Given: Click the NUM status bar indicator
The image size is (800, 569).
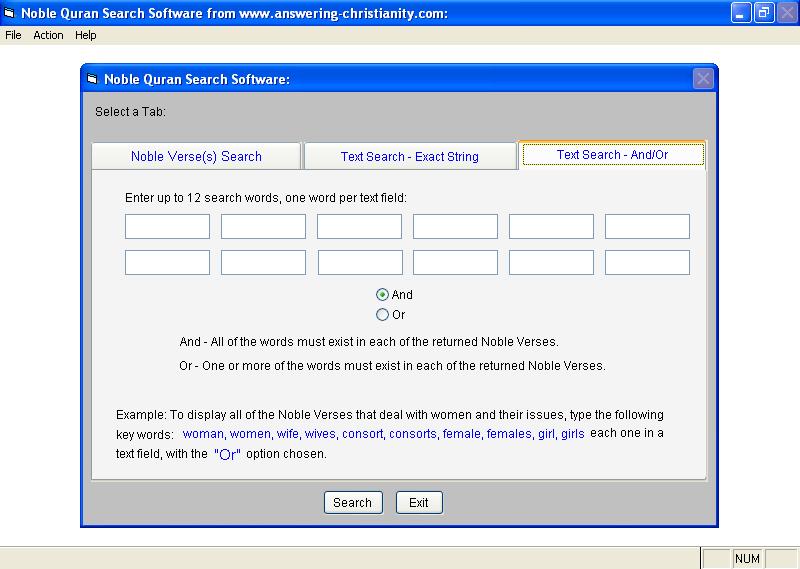Looking at the screenshot, I should pos(747,559).
